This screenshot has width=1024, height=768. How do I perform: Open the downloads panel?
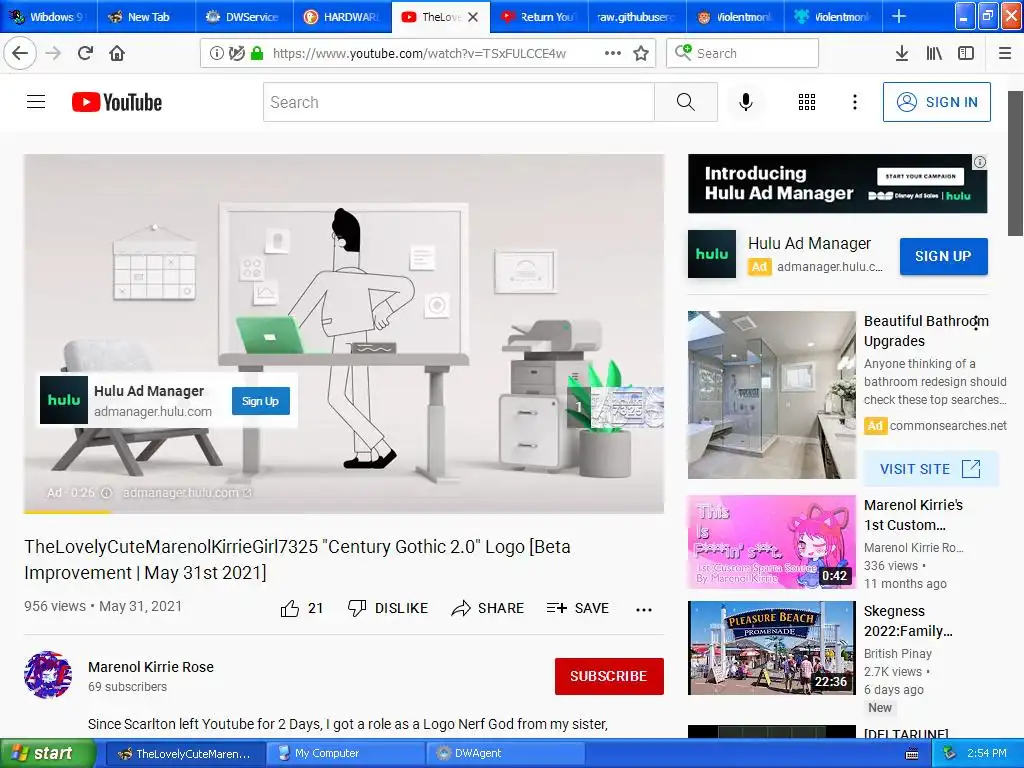902,53
